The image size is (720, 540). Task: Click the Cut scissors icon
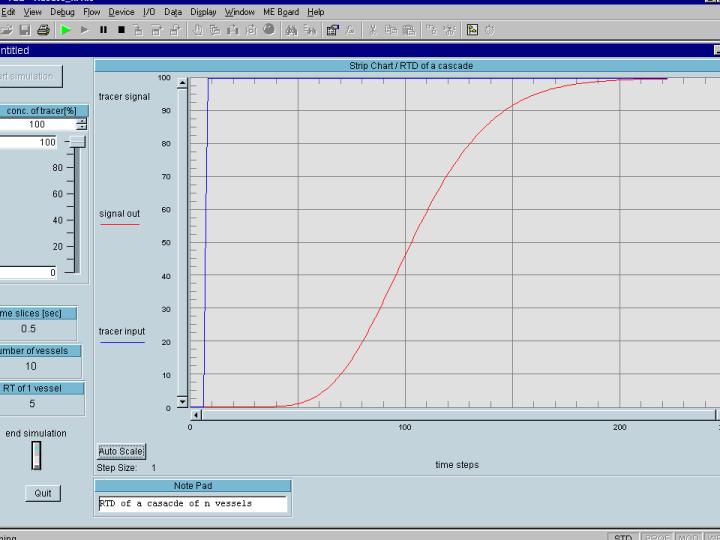(372, 30)
